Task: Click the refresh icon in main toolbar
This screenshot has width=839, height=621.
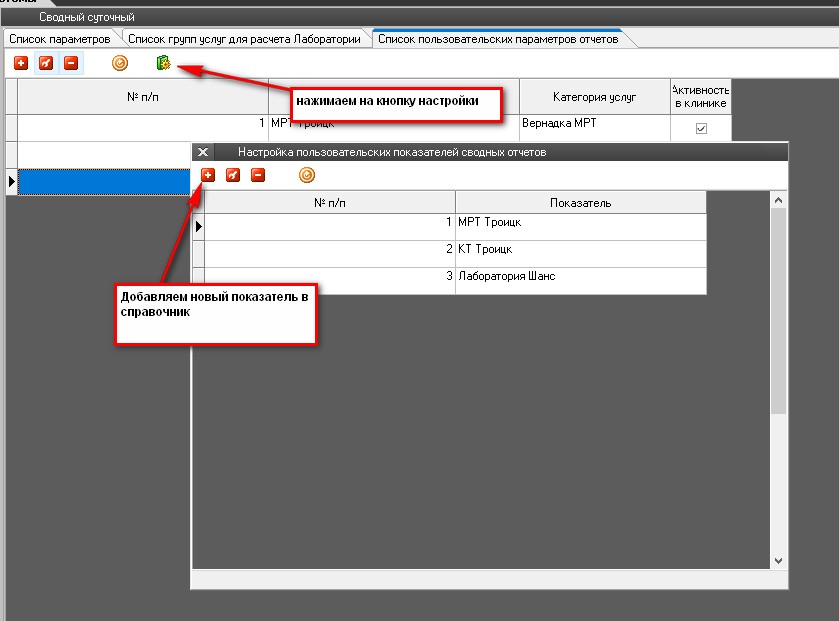Action: pyautogui.click(x=120, y=63)
